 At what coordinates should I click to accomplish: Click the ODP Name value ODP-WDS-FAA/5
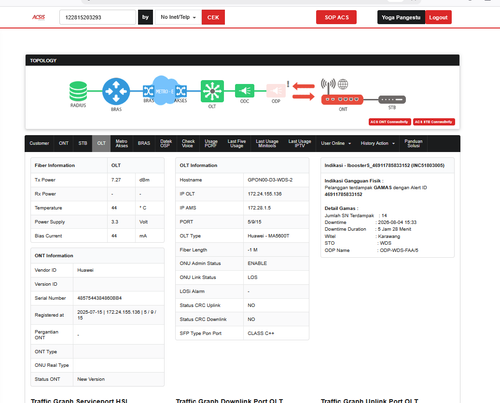coord(399,250)
